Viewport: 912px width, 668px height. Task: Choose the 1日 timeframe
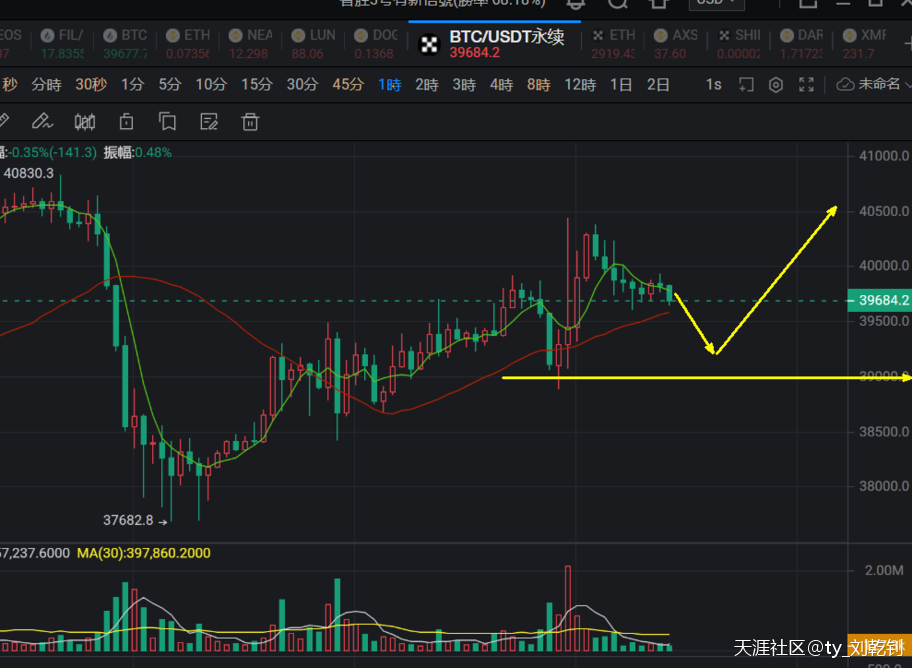tap(621, 85)
